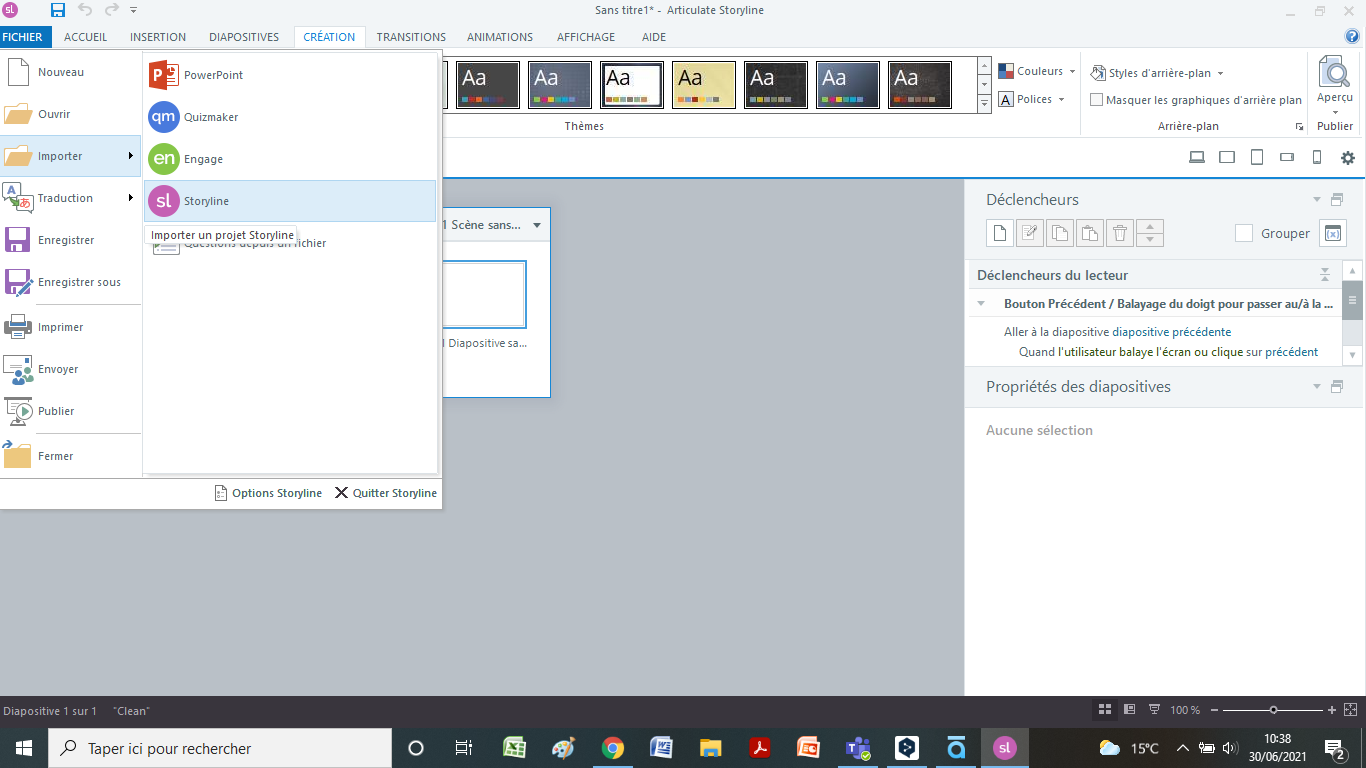Select Publier from the file menu
The width and height of the screenshot is (1366, 768).
pyautogui.click(x=70, y=411)
